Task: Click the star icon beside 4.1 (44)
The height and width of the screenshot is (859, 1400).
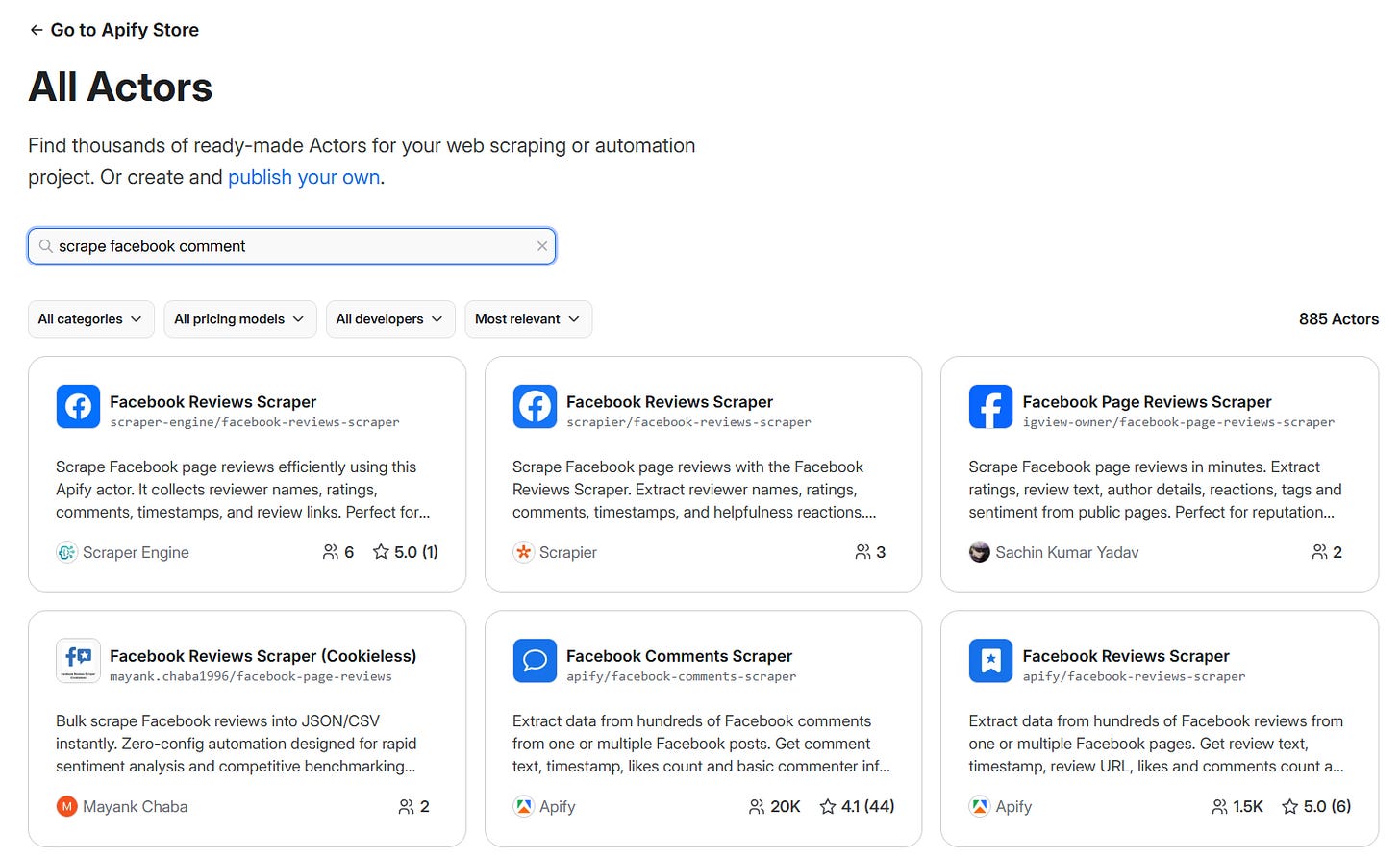Action: pyautogui.click(x=828, y=806)
